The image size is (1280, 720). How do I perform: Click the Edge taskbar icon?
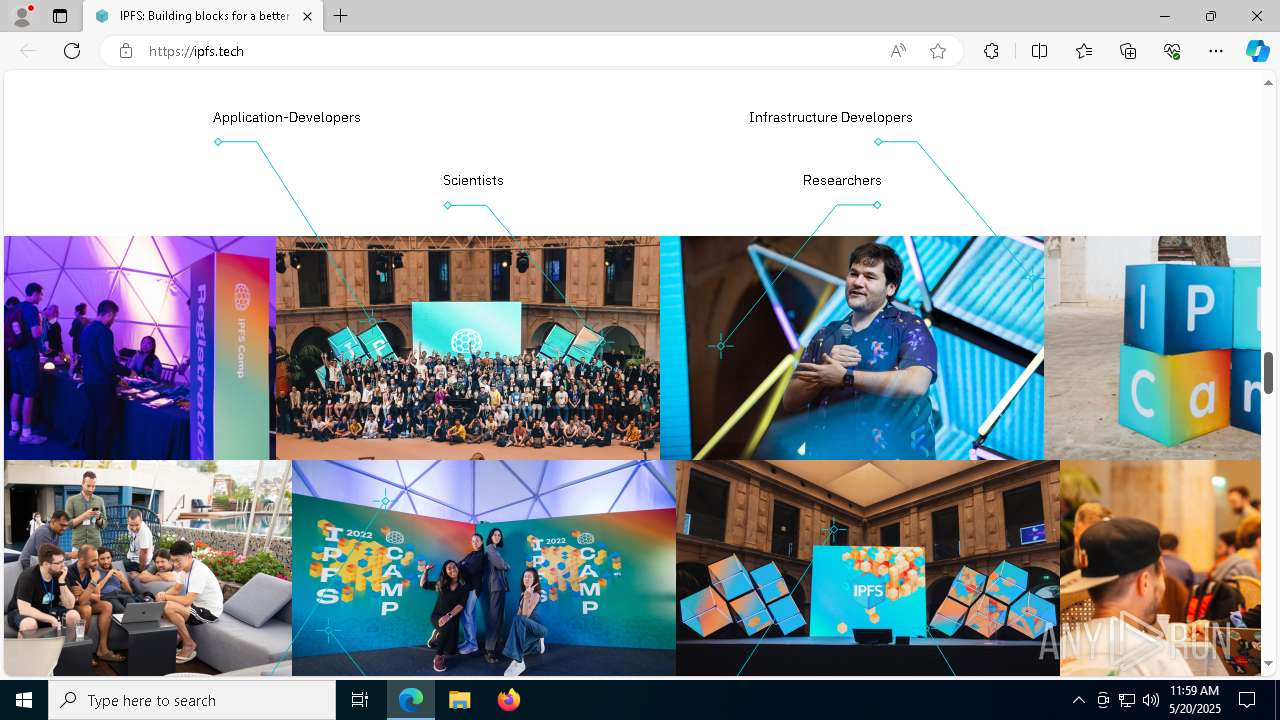(x=411, y=700)
